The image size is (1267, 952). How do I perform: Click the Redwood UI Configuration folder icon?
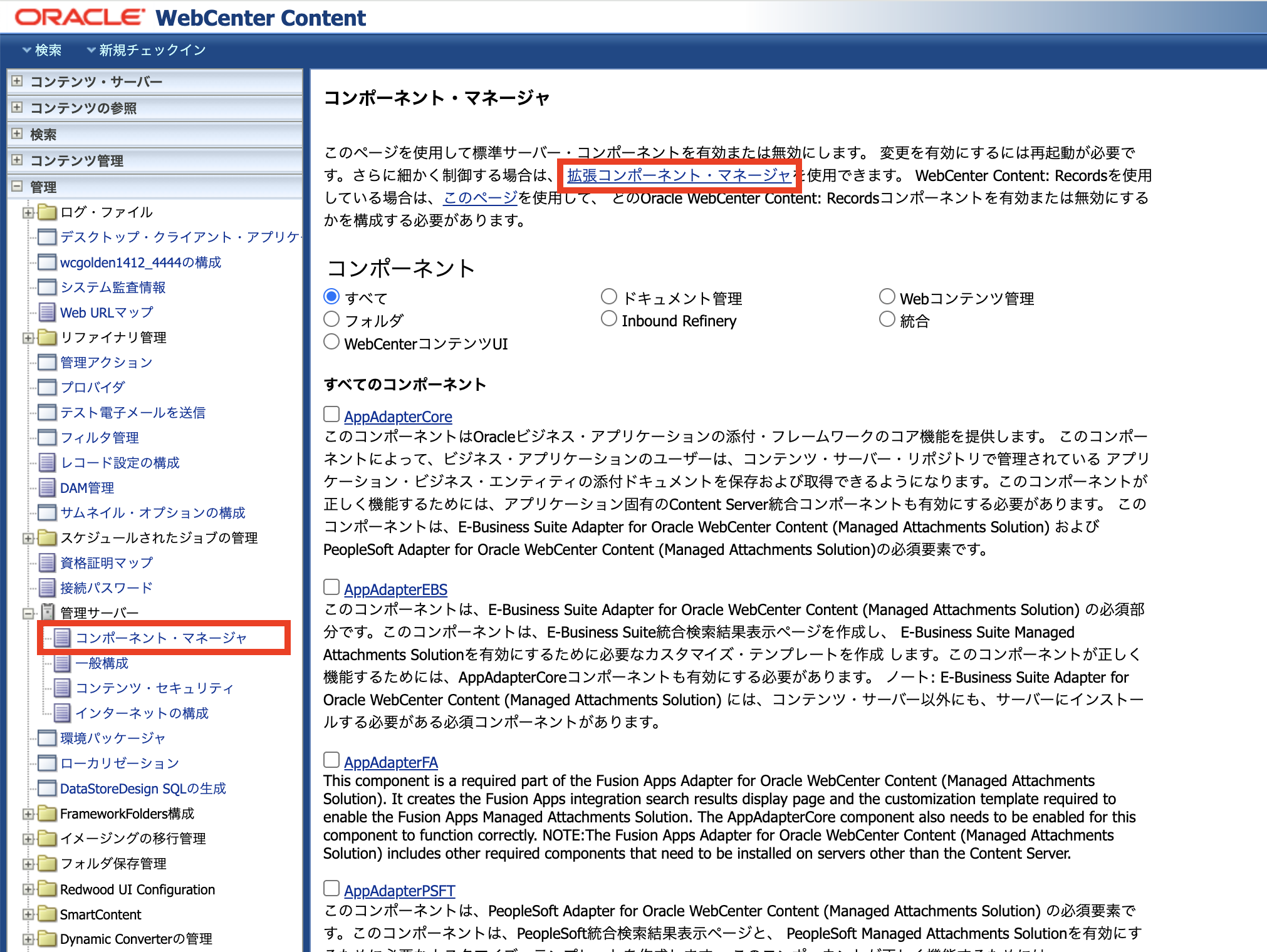47,889
